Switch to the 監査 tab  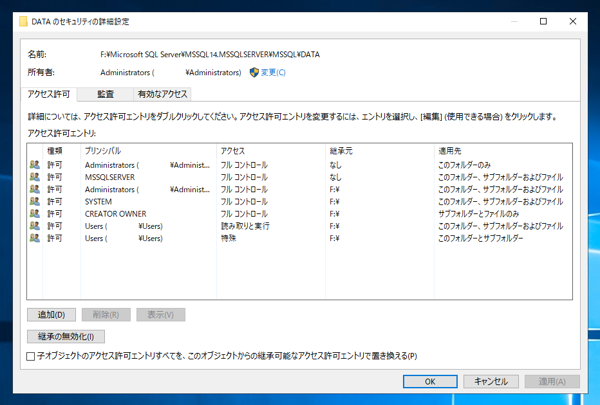105,94
